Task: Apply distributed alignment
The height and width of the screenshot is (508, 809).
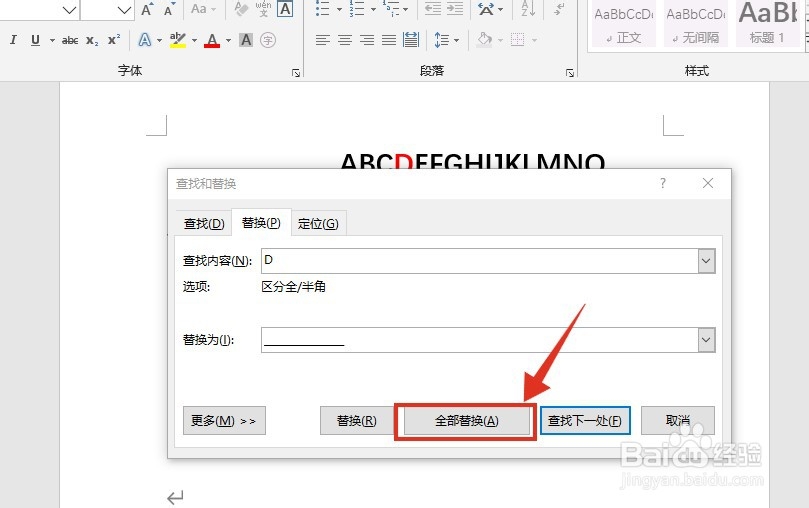Action: point(411,40)
